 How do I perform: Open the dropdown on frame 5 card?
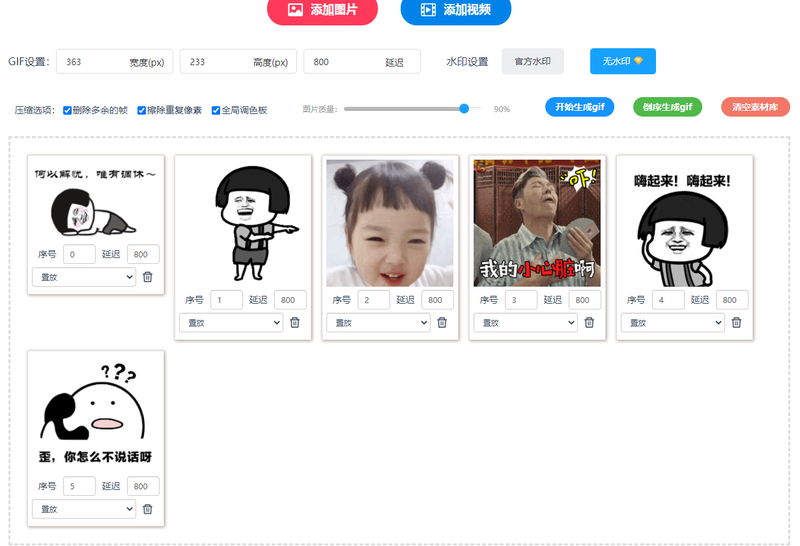point(84,509)
